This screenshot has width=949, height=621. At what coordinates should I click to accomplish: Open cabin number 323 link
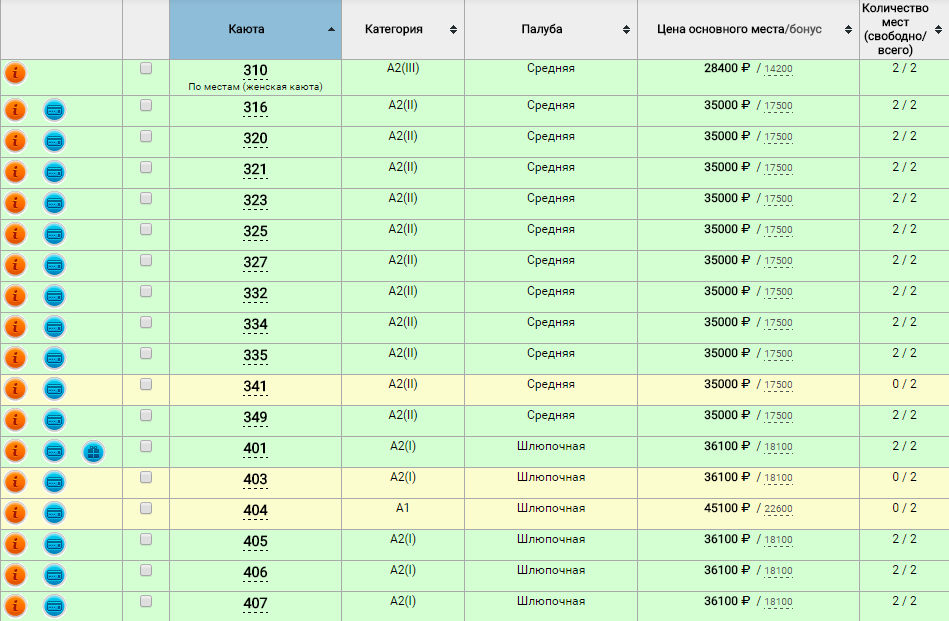(x=255, y=201)
